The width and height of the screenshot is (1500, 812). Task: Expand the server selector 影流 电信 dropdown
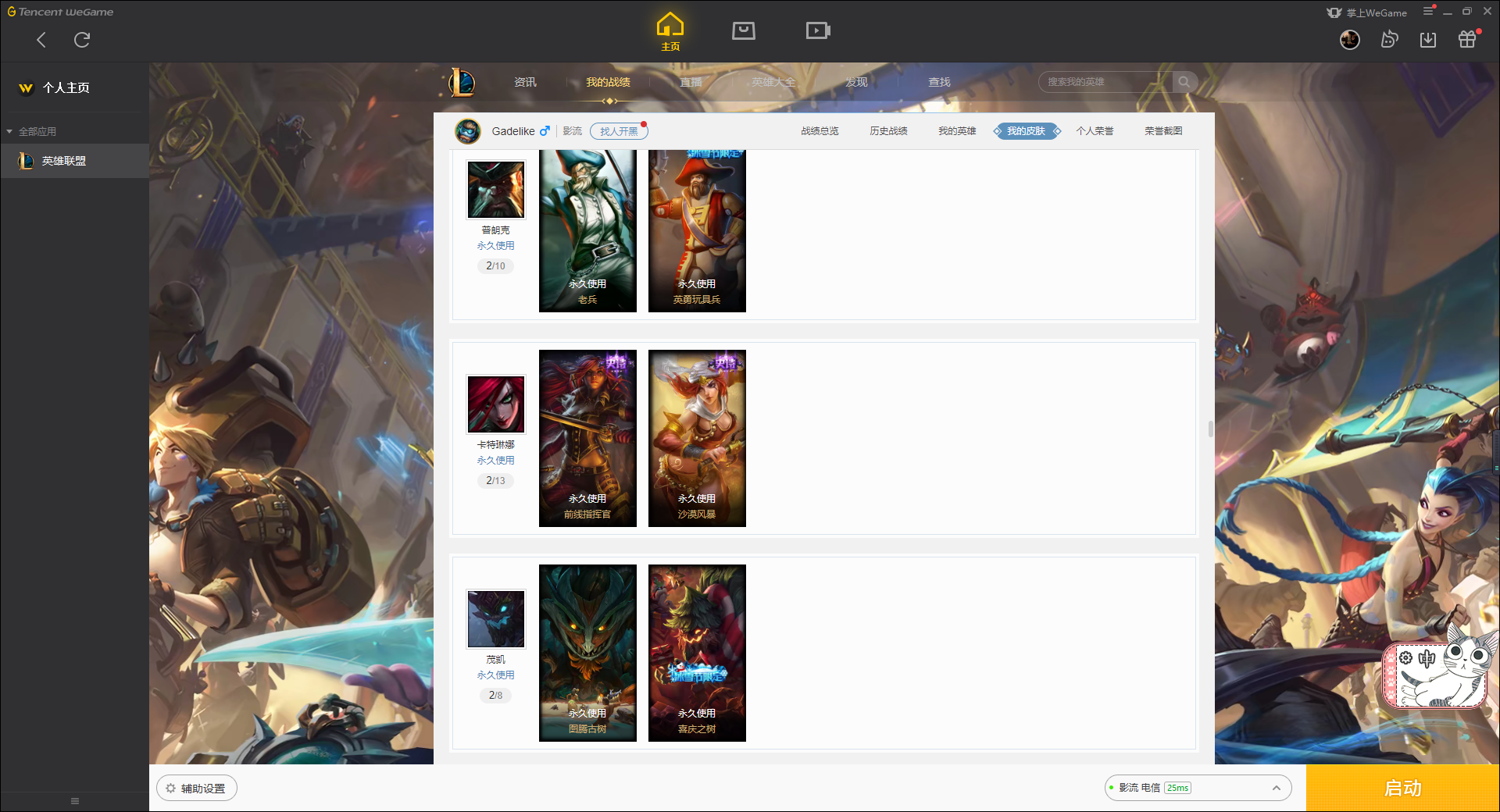coord(1276,788)
